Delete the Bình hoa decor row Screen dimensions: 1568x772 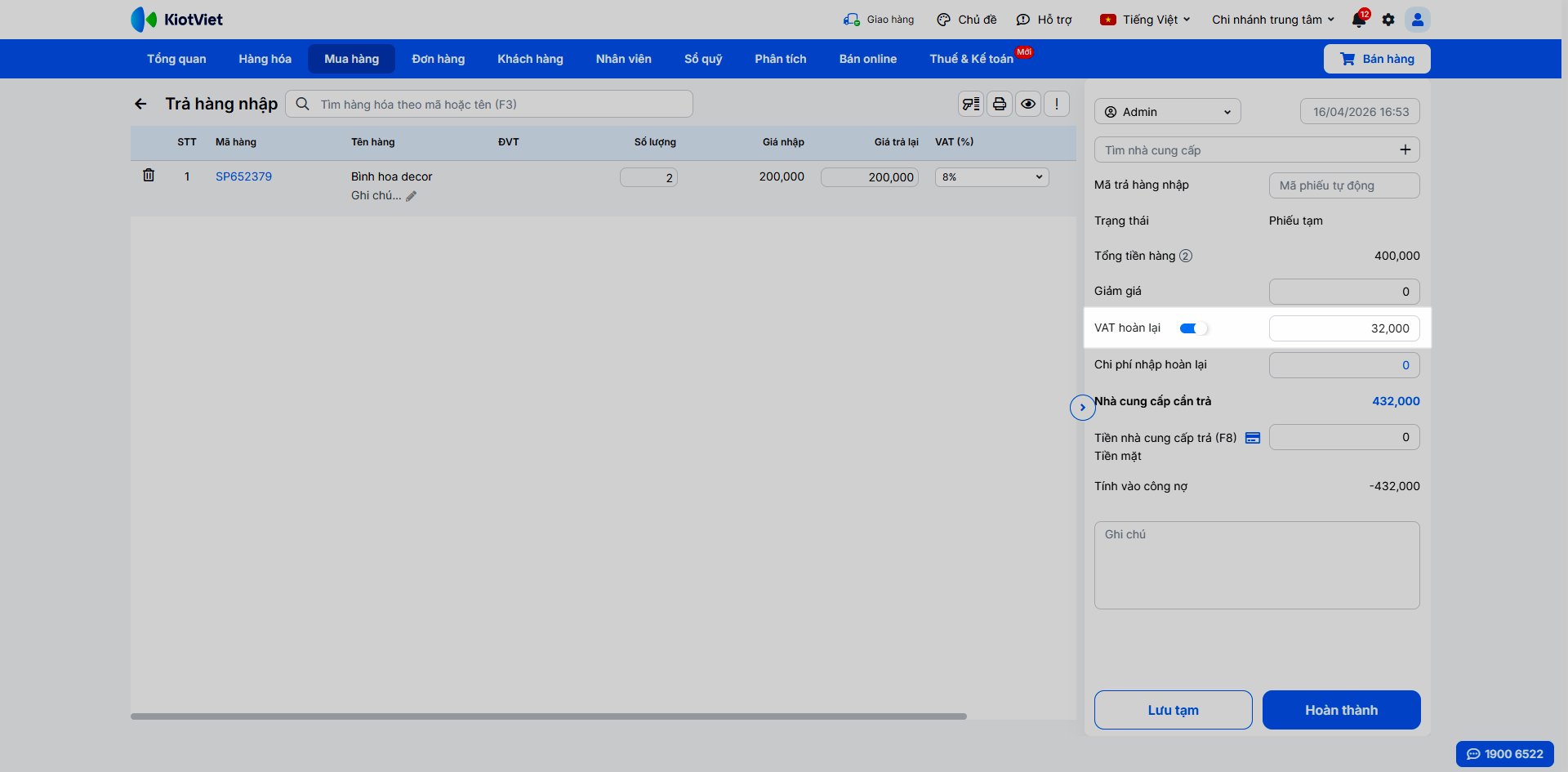(x=149, y=175)
